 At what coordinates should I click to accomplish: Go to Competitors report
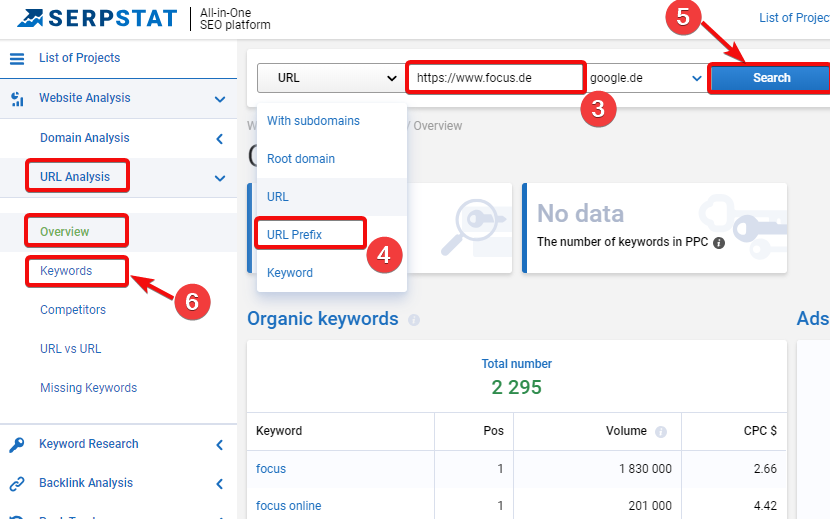click(73, 310)
